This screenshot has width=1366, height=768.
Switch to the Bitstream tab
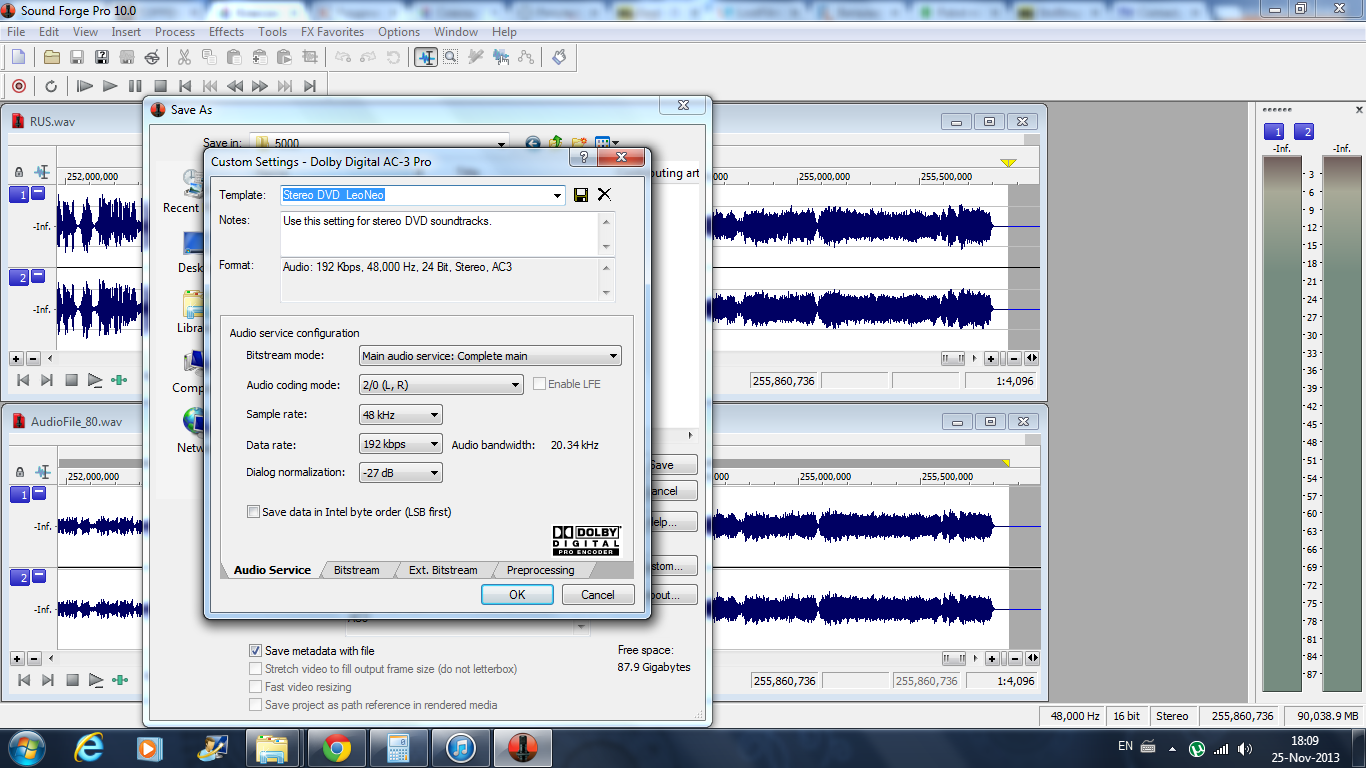(356, 570)
